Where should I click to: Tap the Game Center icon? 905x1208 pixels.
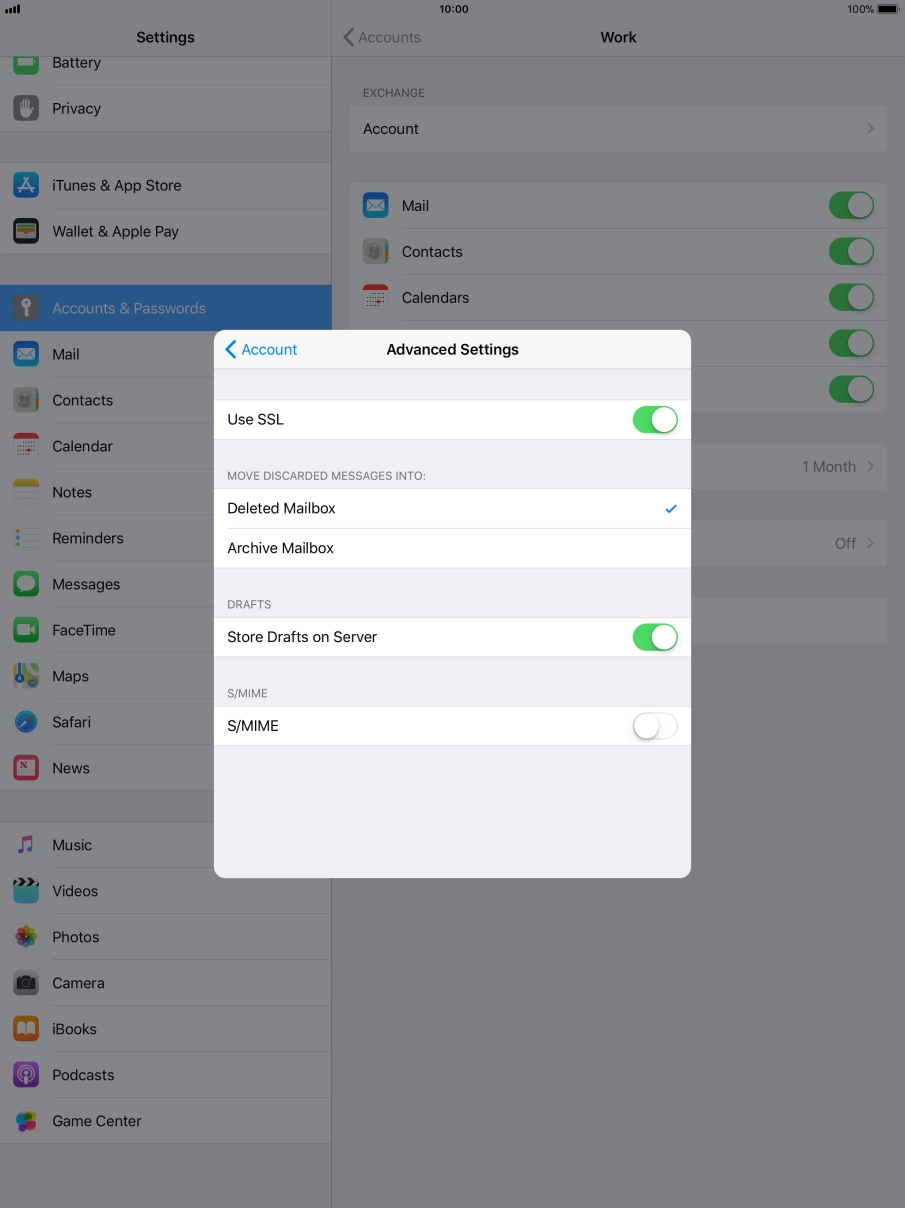26,1121
